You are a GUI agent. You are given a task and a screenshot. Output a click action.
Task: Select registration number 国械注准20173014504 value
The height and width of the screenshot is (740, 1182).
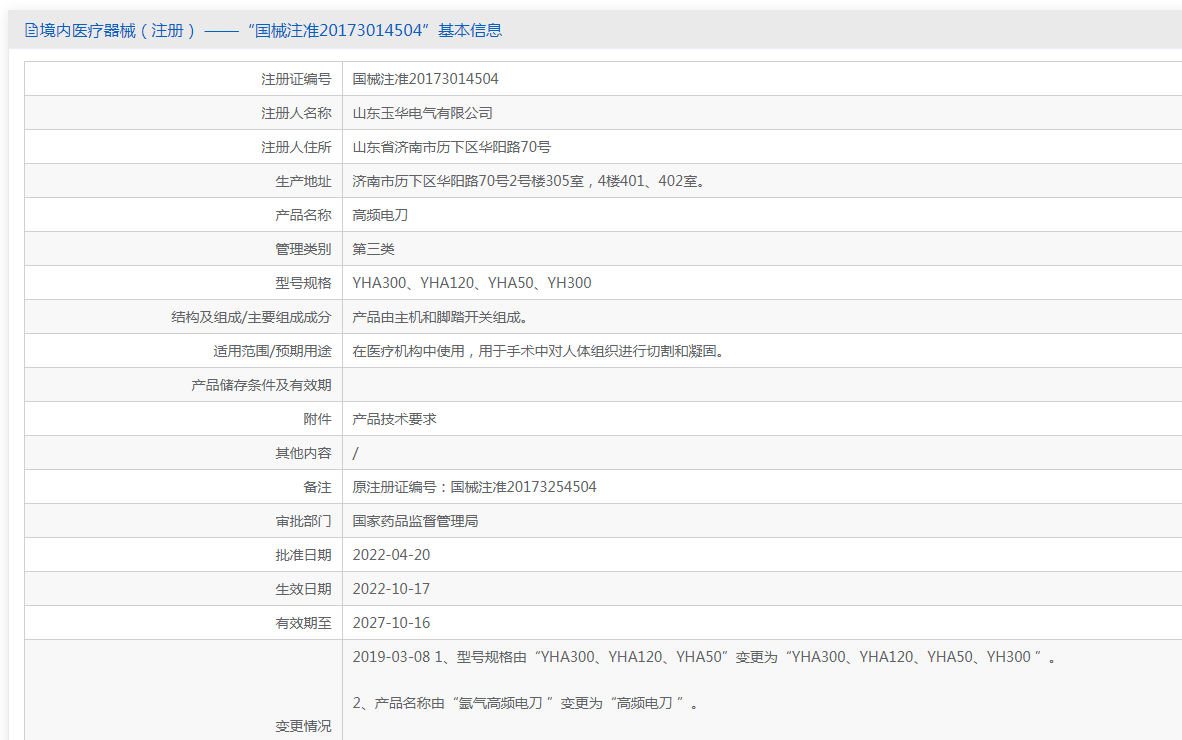coord(425,79)
